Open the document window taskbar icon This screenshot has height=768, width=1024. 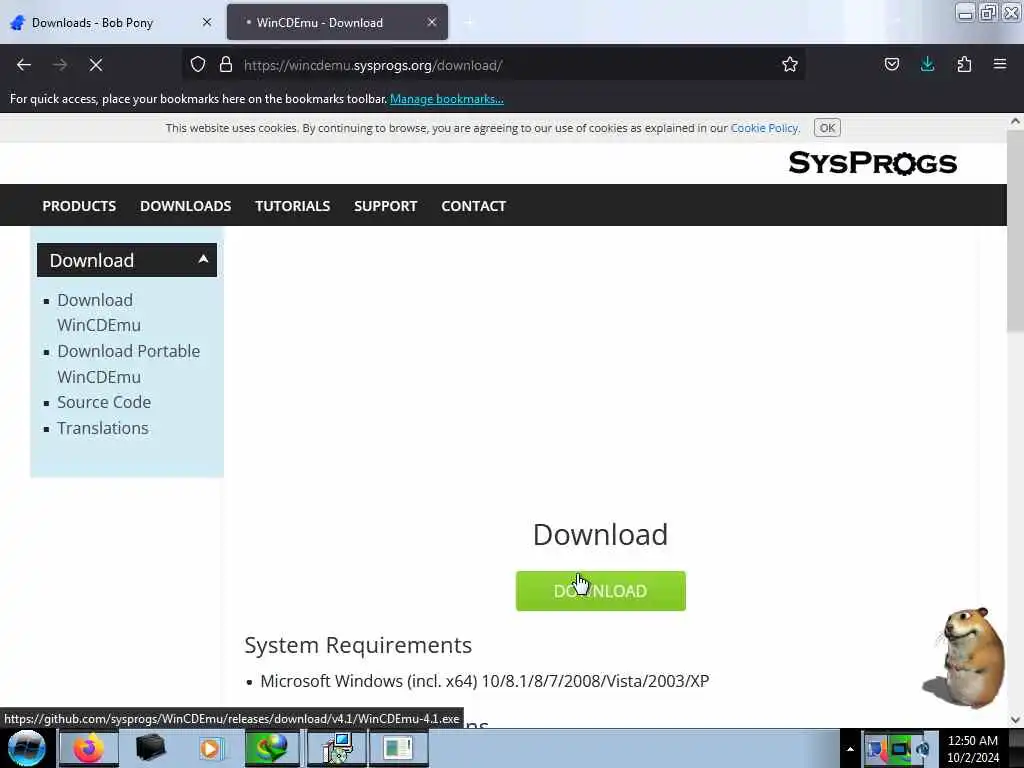click(x=398, y=748)
